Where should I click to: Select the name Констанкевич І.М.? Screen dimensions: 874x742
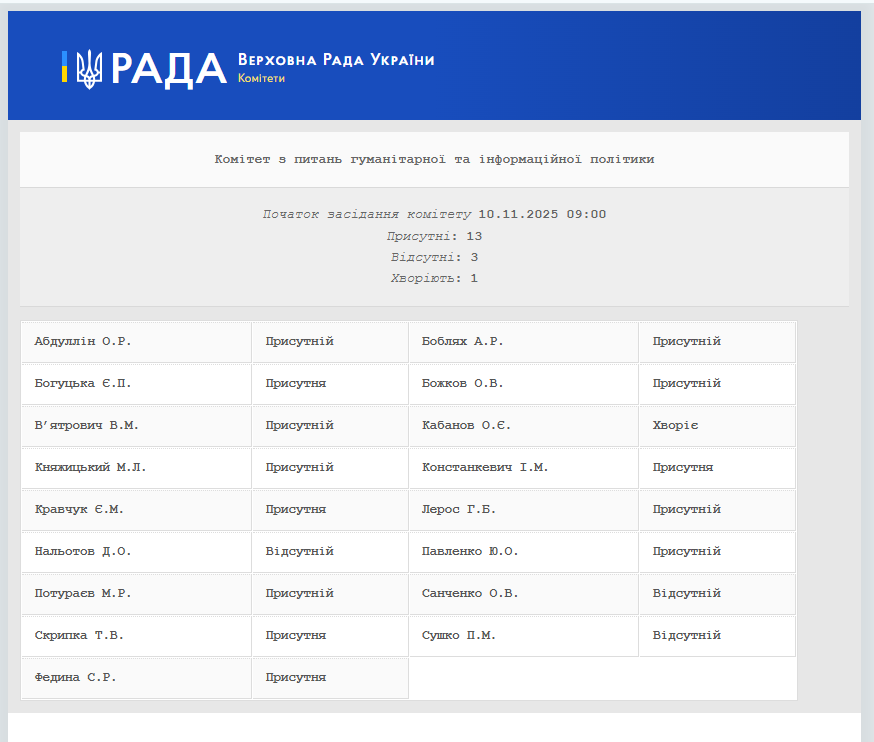click(x=485, y=467)
